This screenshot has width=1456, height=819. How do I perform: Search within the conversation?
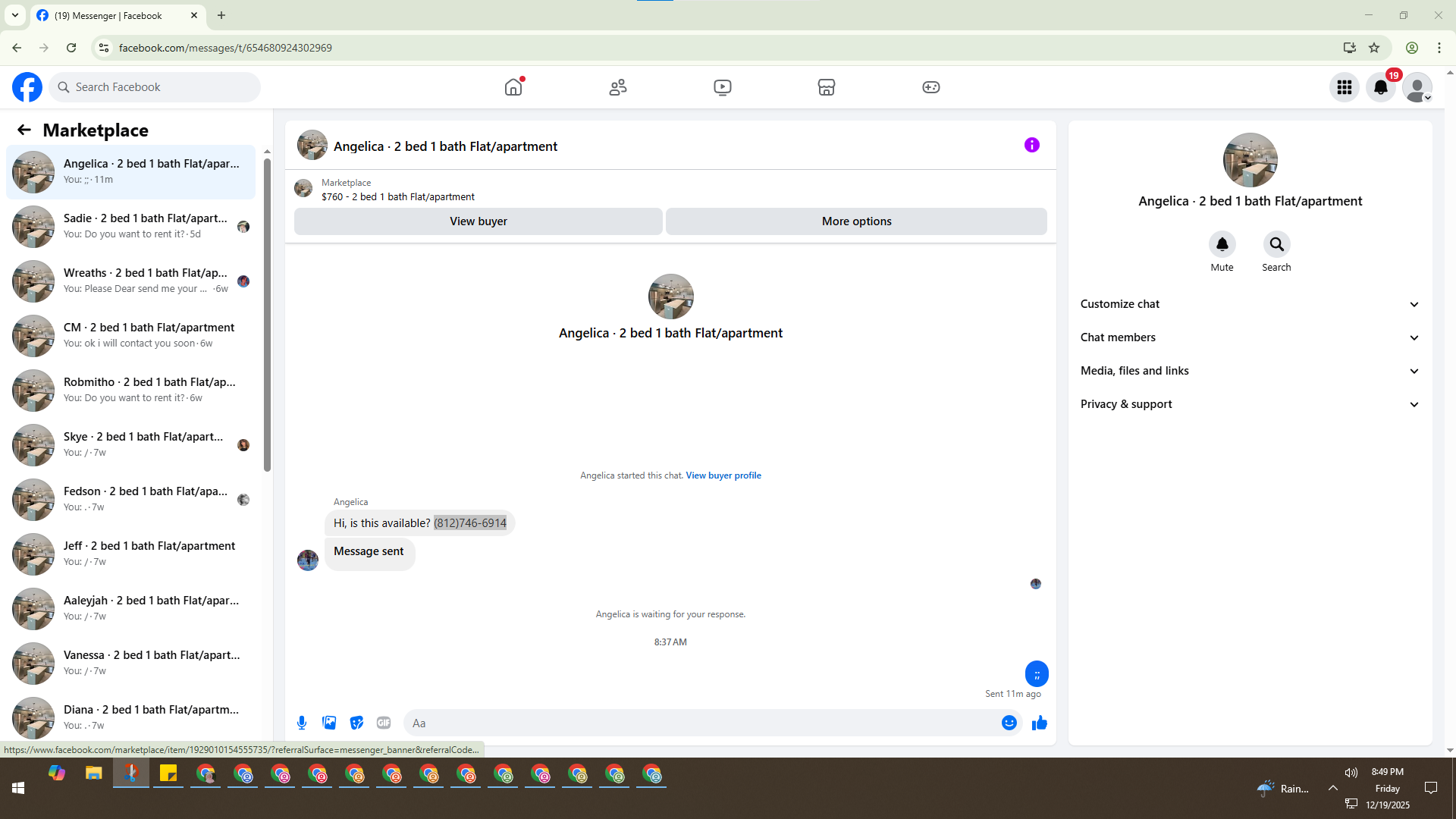(1276, 244)
